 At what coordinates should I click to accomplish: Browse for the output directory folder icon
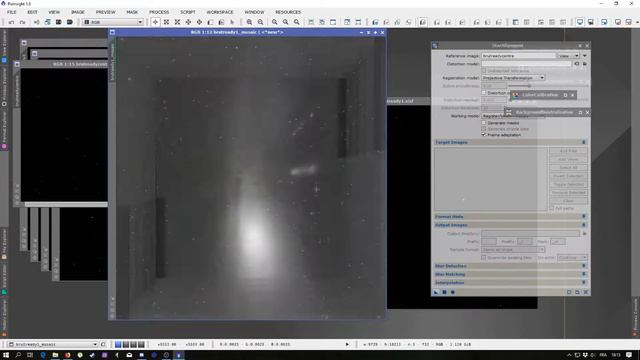point(584,233)
